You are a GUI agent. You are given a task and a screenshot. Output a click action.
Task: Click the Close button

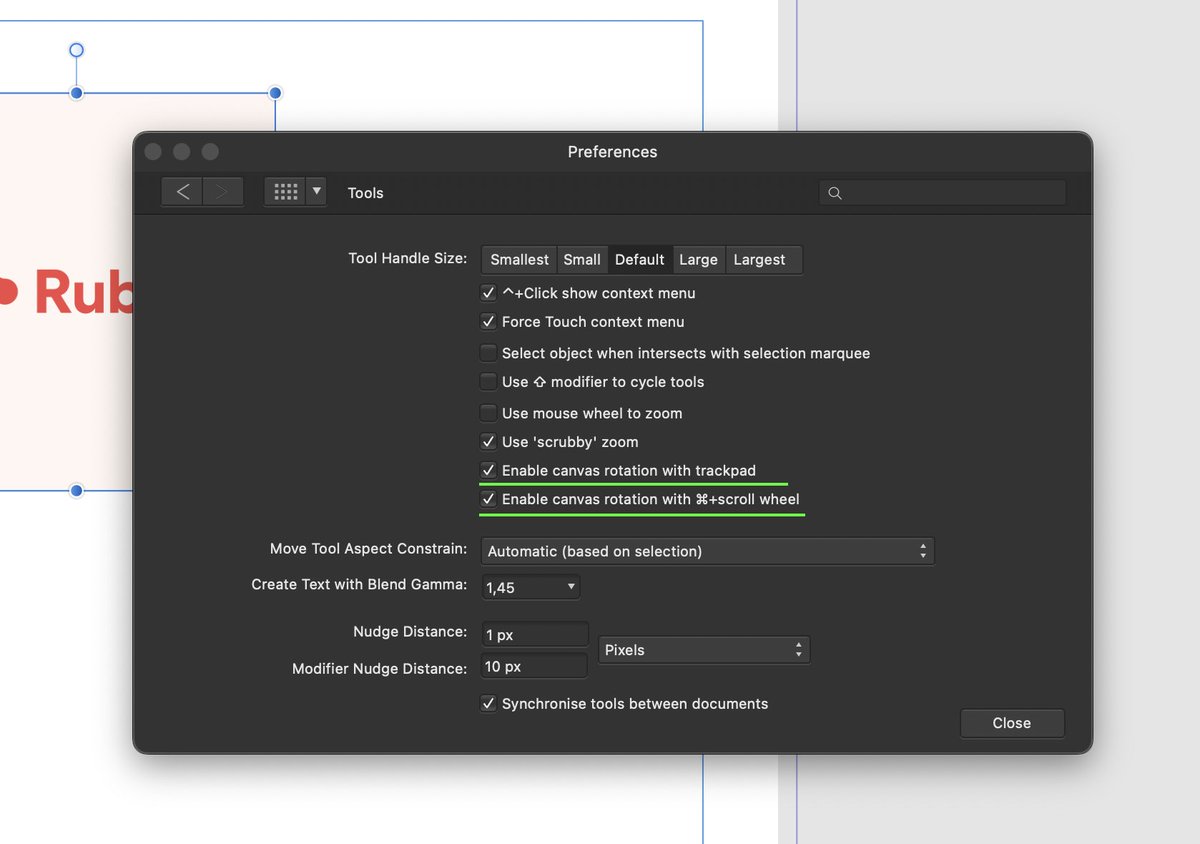(1012, 723)
